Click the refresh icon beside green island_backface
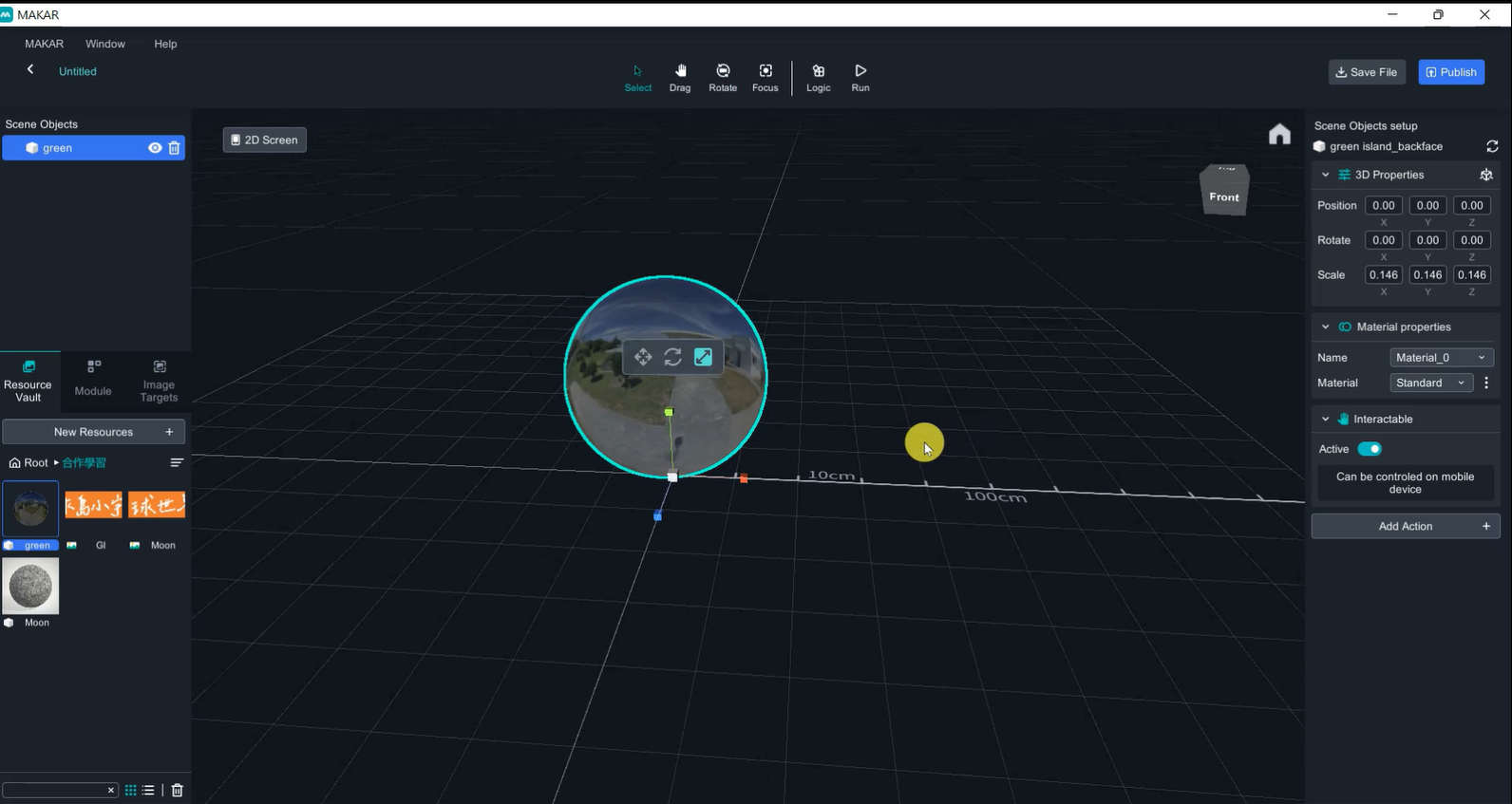The width and height of the screenshot is (1512, 804). pos(1492,146)
